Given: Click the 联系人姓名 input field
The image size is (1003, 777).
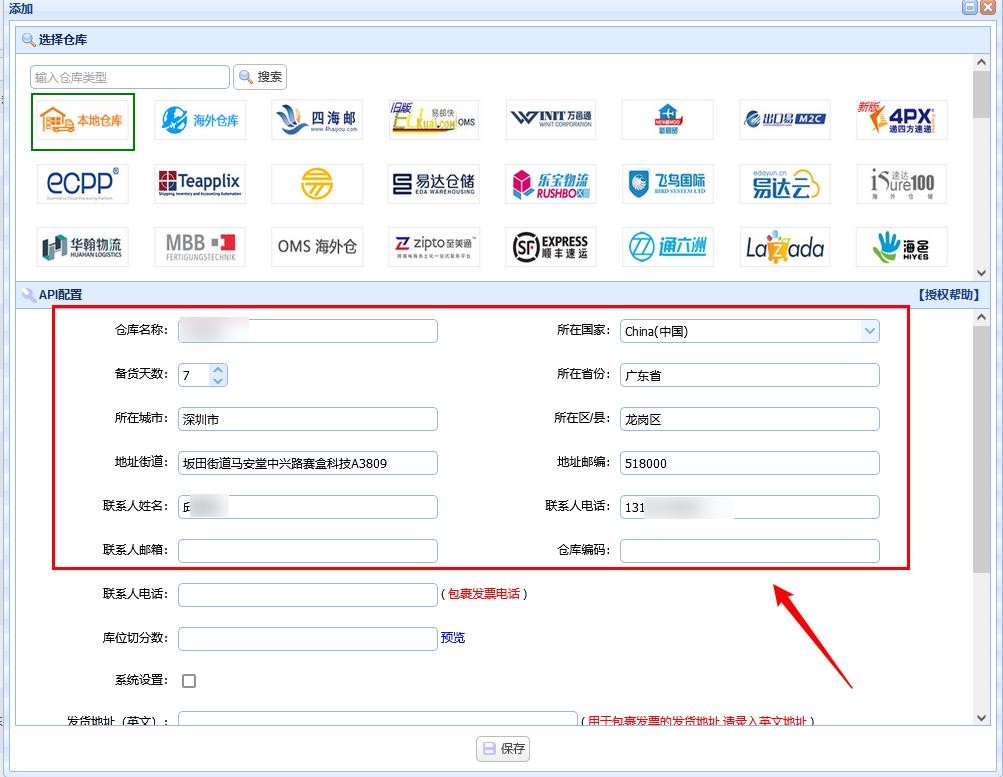Looking at the screenshot, I should [x=308, y=507].
